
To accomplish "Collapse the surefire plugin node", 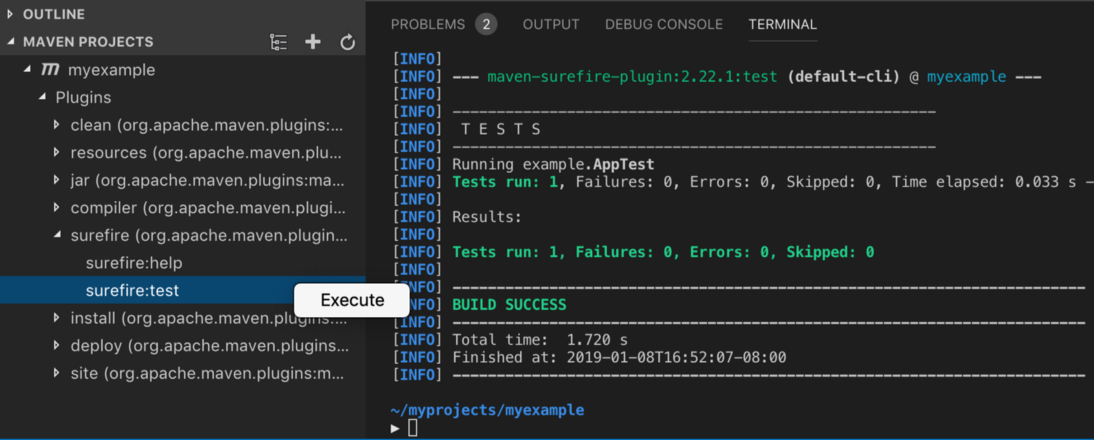I will point(57,236).
